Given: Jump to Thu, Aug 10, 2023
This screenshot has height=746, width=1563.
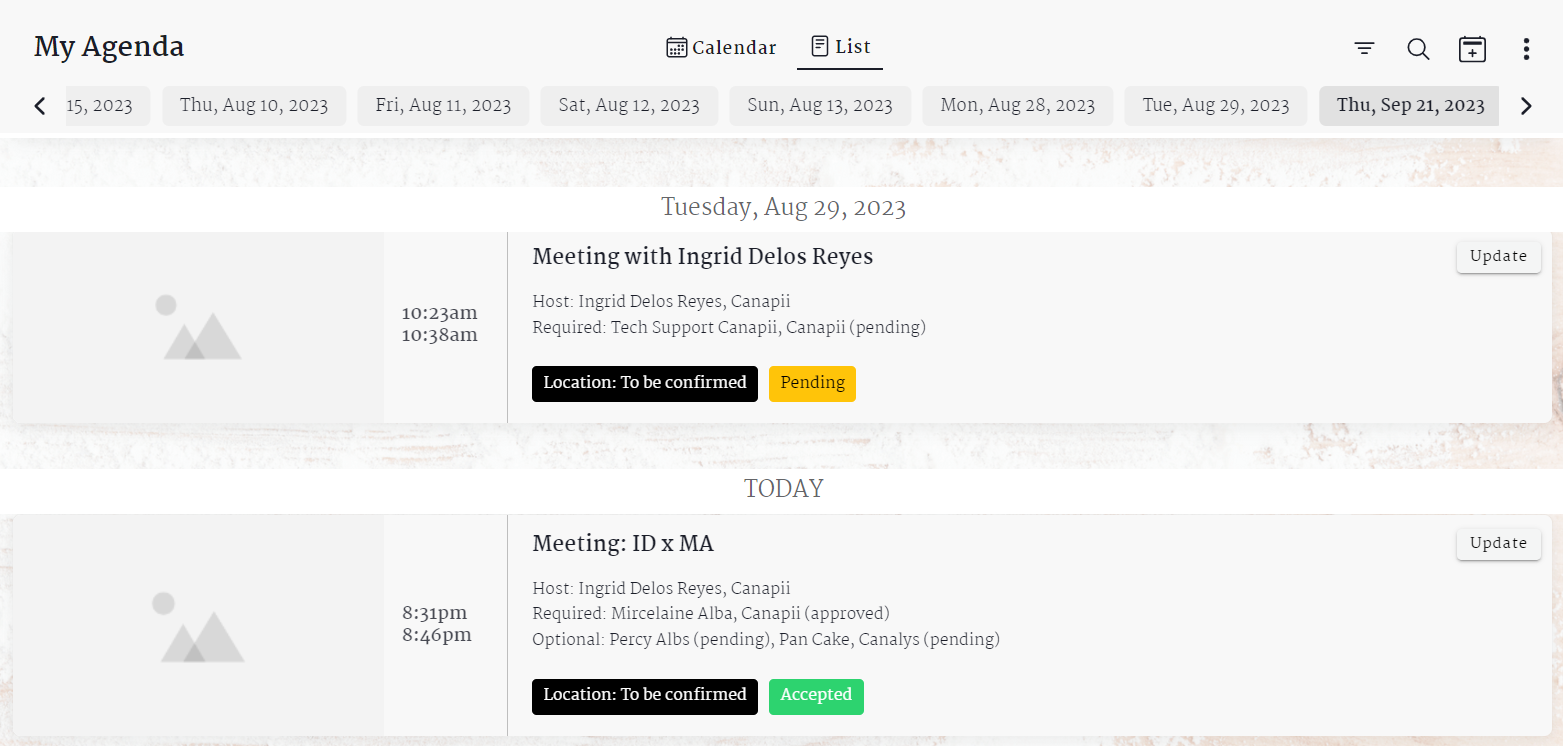Looking at the screenshot, I should click(x=254, y=105).
